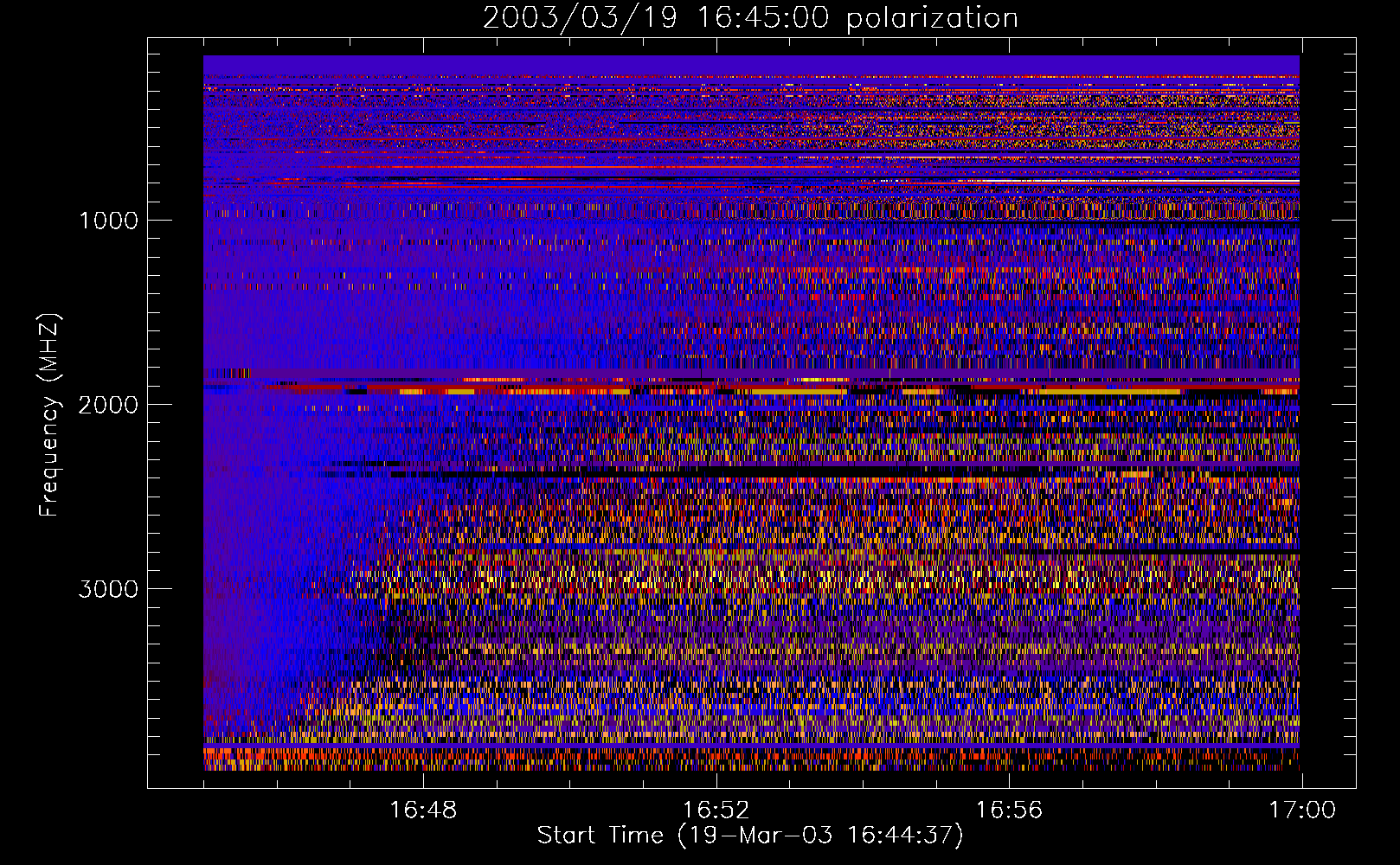Click the 16:56 time axis label
The image size is (1400, 865).
[x=1009, y=811]
